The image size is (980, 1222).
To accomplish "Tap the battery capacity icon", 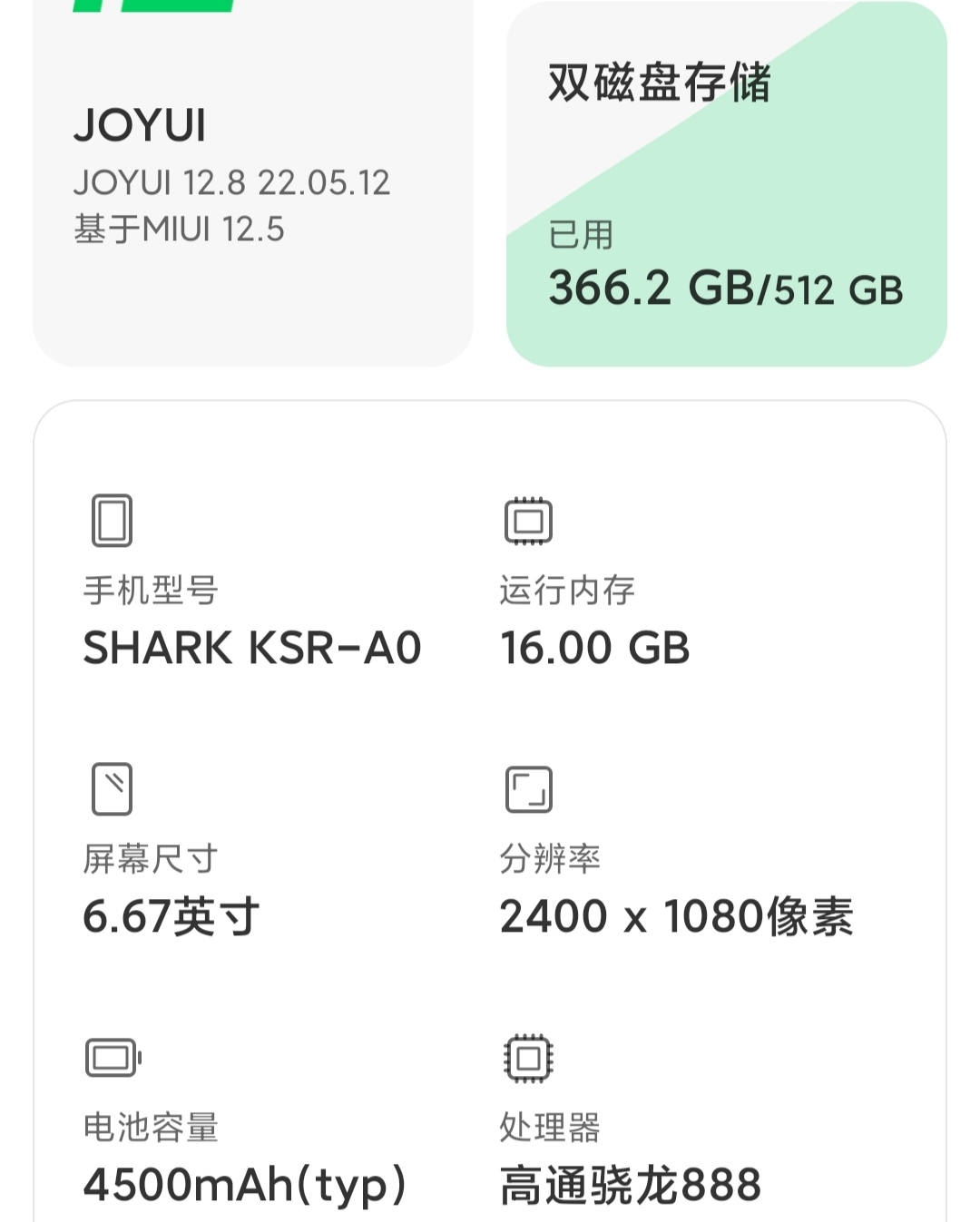I will tap(113, 1058).
